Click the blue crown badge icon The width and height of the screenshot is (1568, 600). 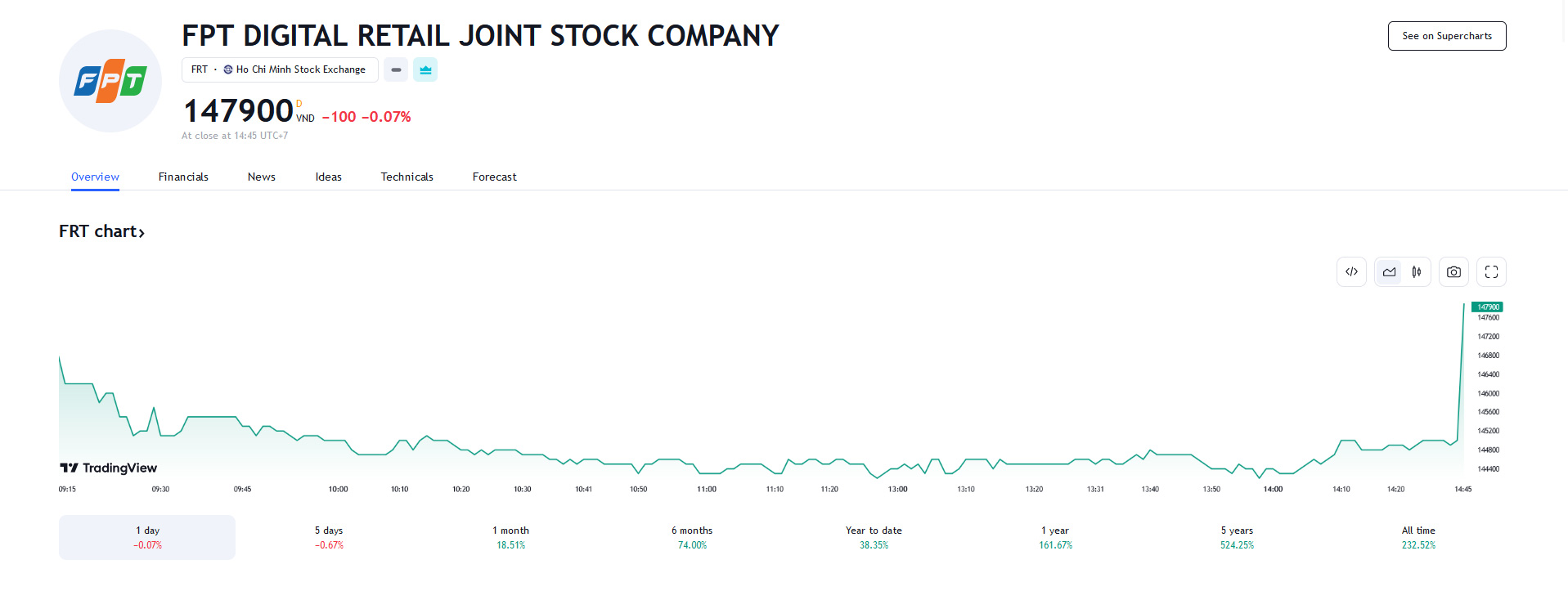[x=425, y=70]
